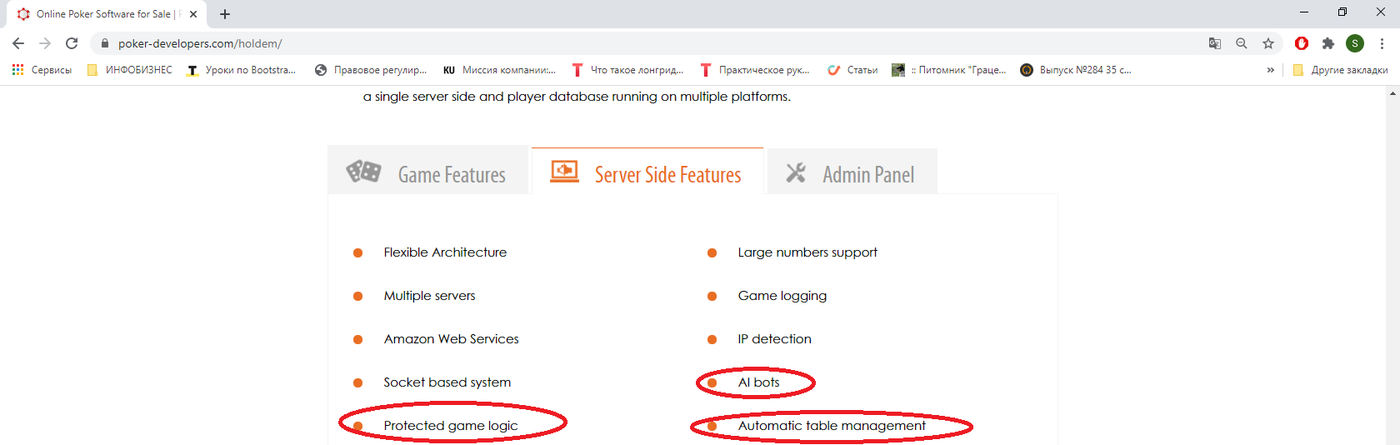
Task: Open the Другие закладки folder
Action: point(1340,70)
